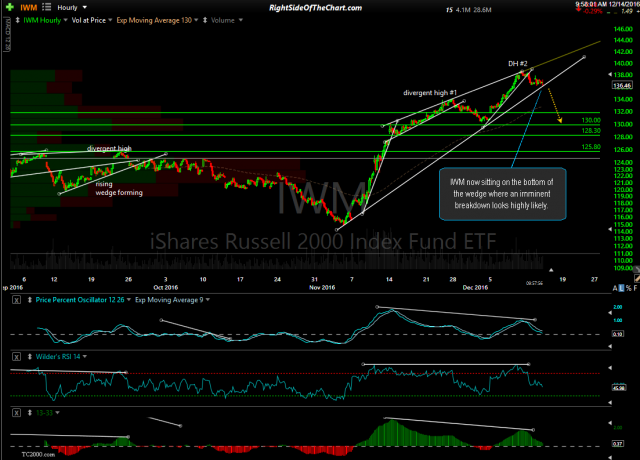Expand the Wilder's RSI 14 dropdown
The height and width of the screenshot is (460, 640).
click(x=85, y=356)
